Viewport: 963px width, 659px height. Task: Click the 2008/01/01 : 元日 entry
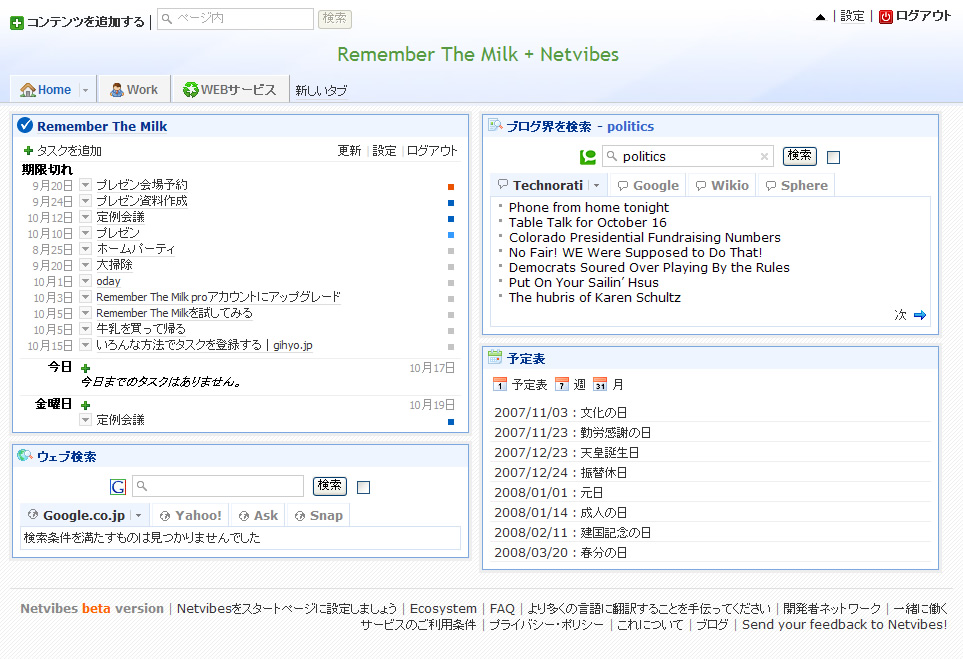[x=548, y=493]
